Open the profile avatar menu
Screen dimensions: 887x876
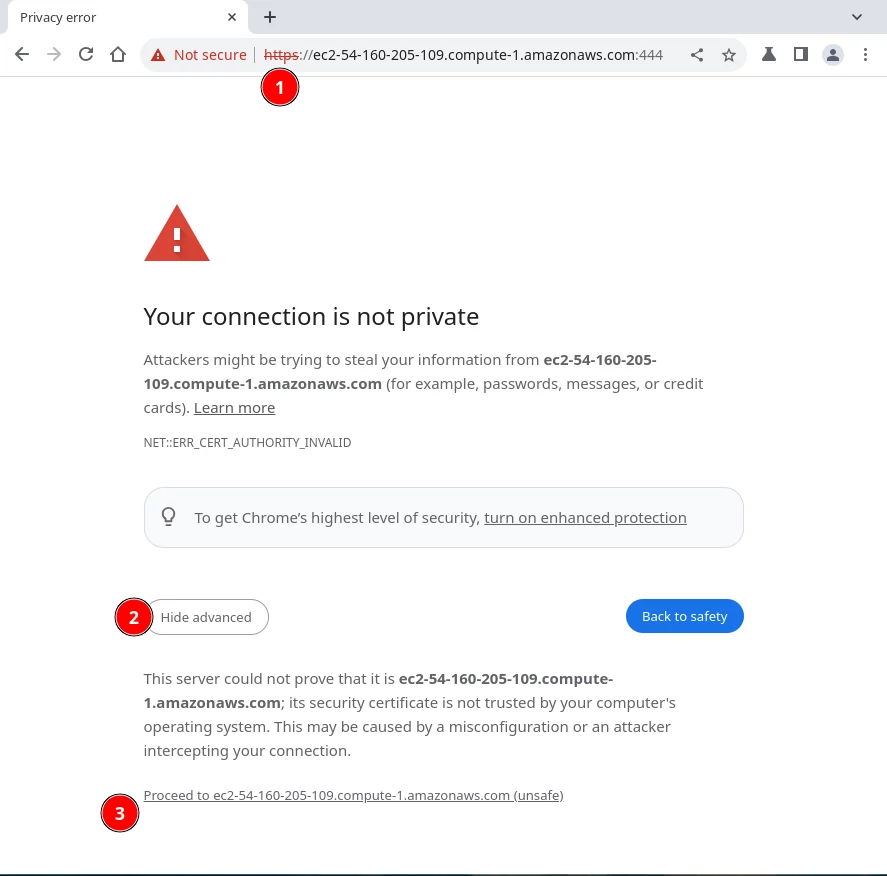pyautogui.click(x=833, y=55)
